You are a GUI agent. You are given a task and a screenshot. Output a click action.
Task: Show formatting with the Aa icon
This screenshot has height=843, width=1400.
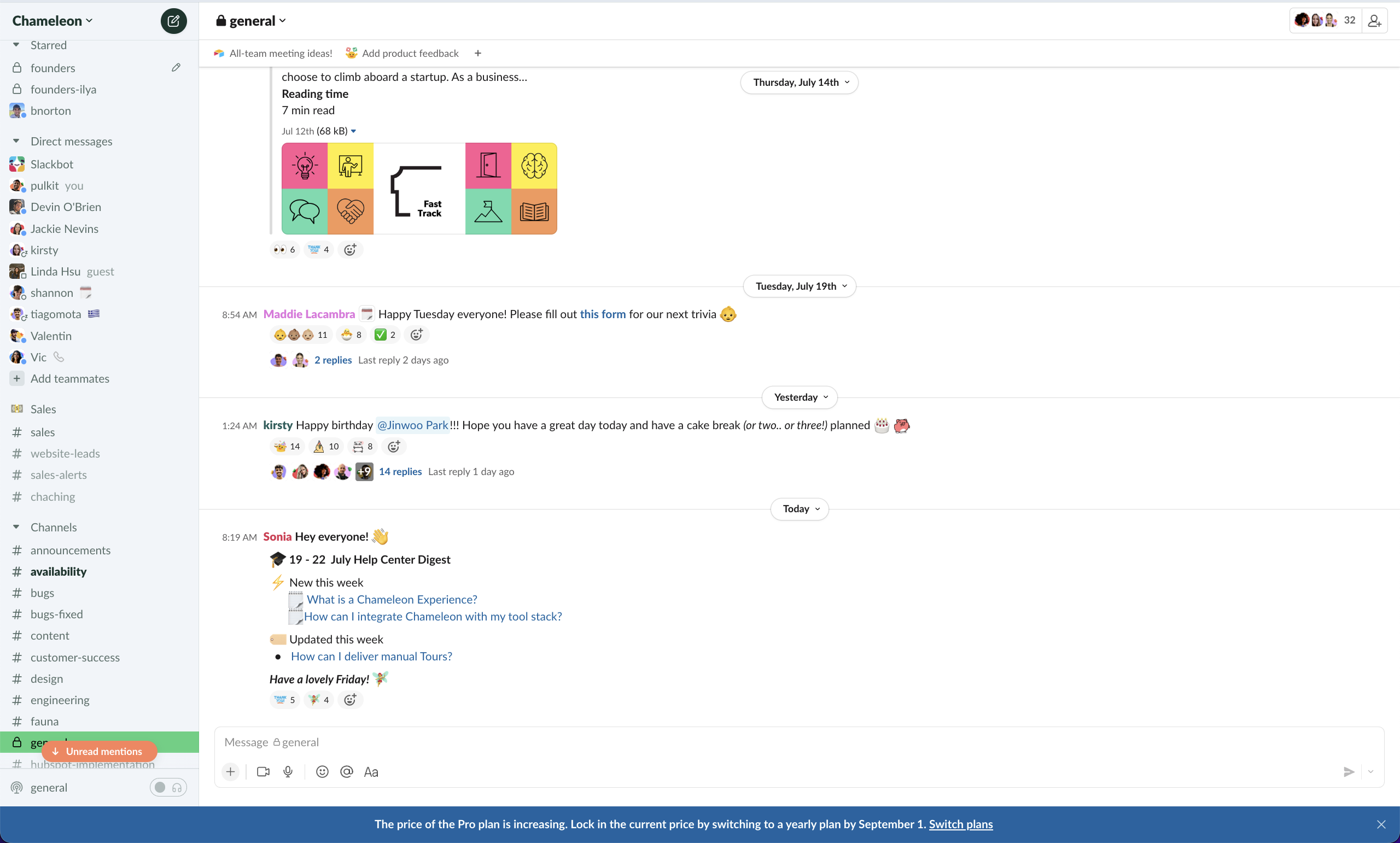click(x=371, y=771)
